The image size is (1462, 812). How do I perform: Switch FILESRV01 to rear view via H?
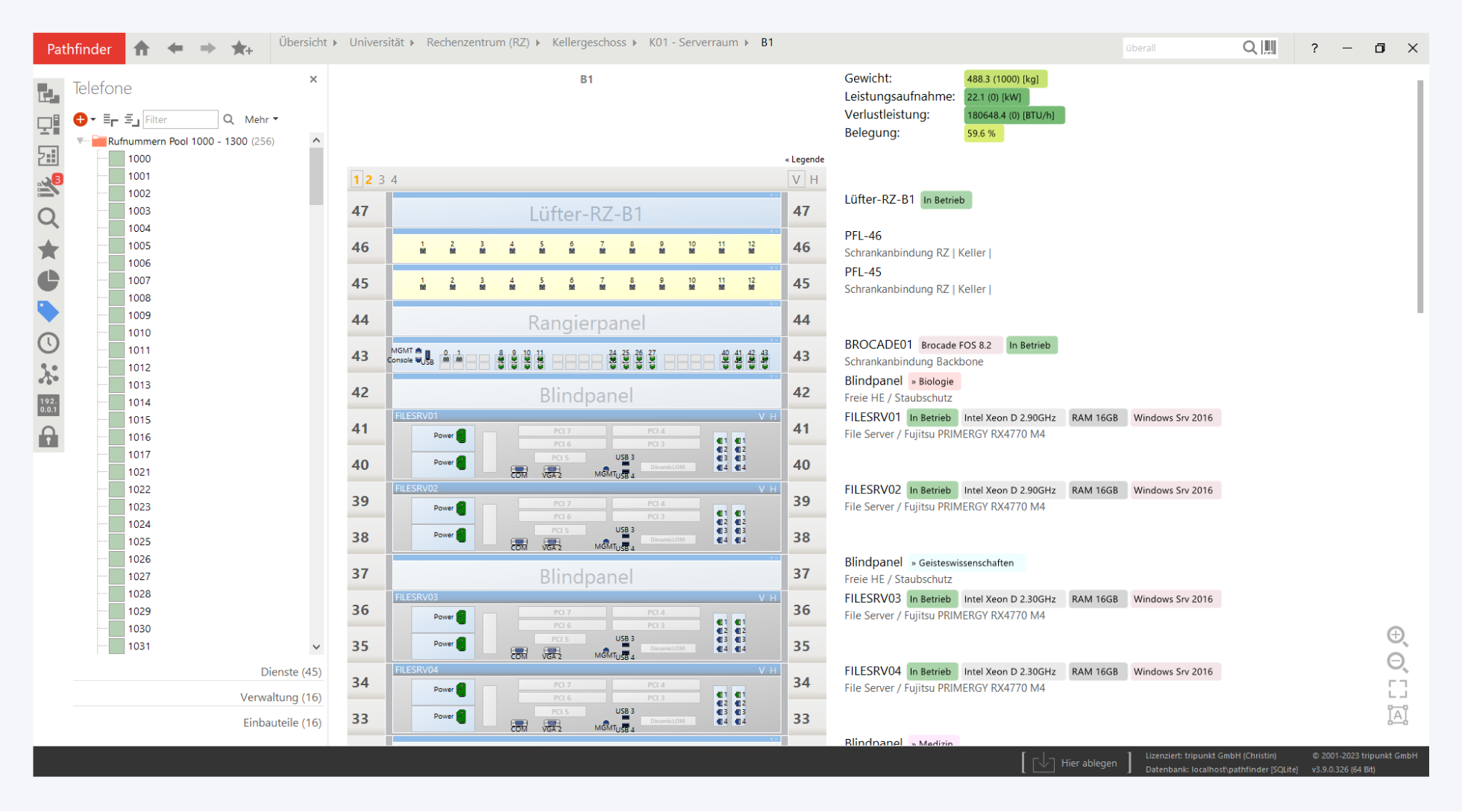pos(774,416)
